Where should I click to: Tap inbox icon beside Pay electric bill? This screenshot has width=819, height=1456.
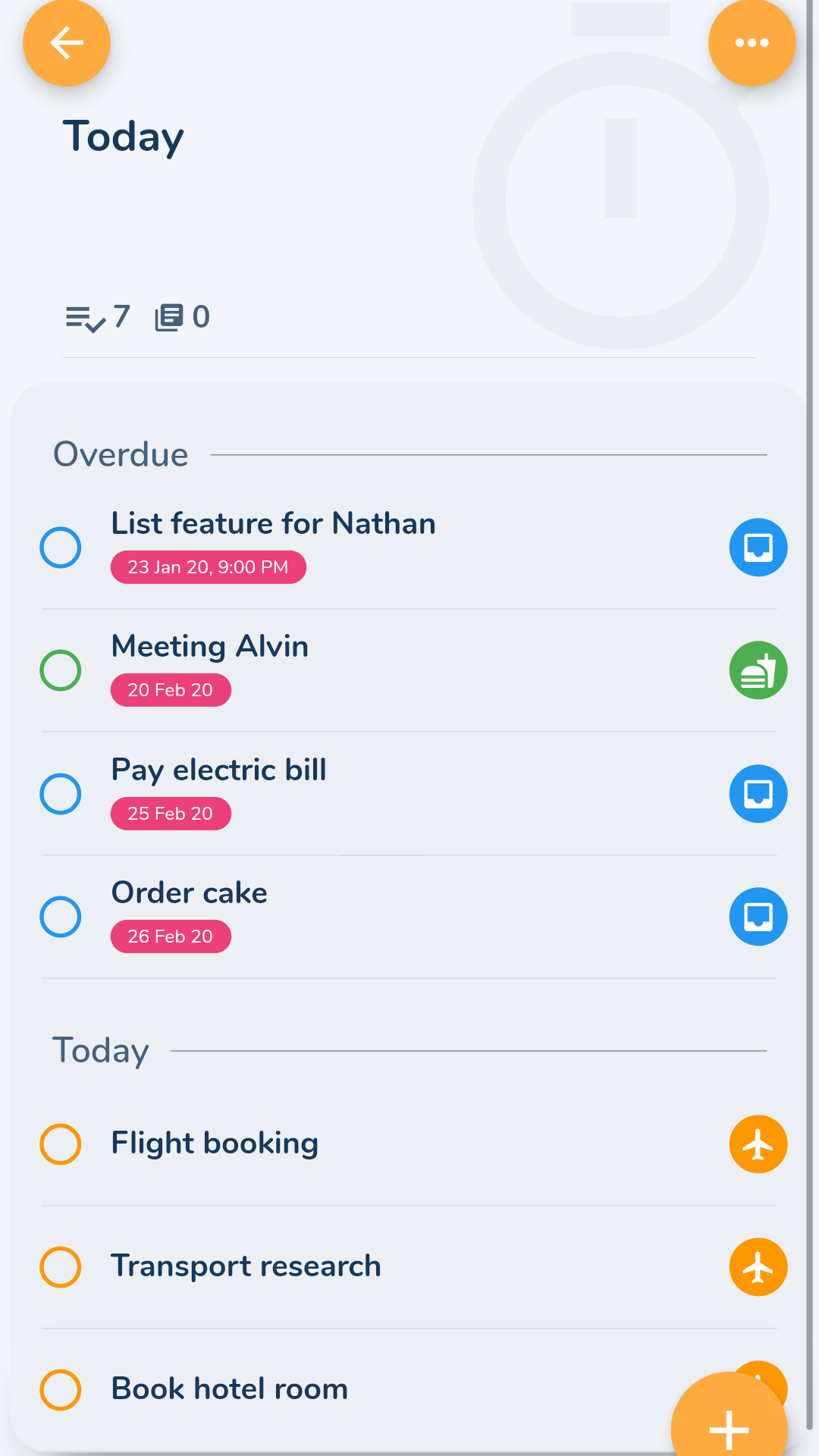click(x=758, y=794)
